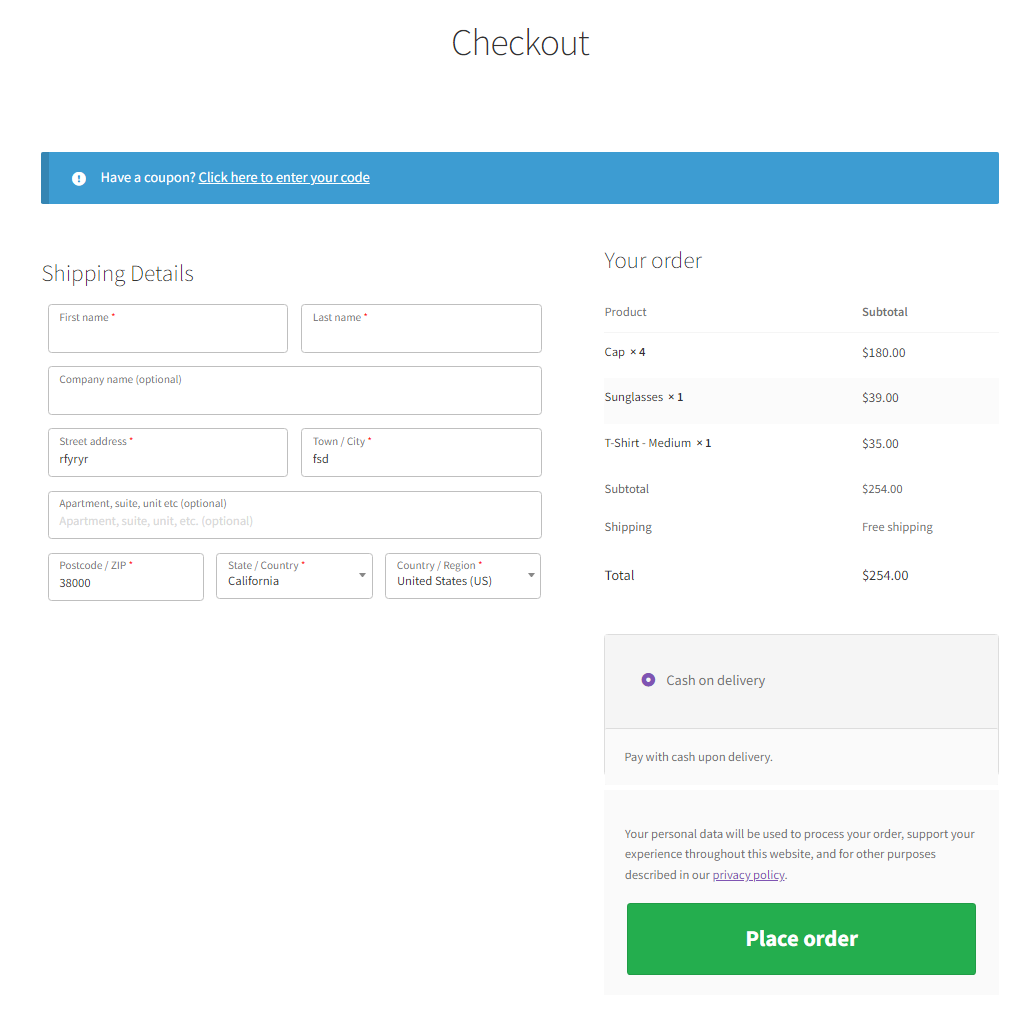Click the Sunglasses product row
1035x1014 pixels.
coord(801,397)
